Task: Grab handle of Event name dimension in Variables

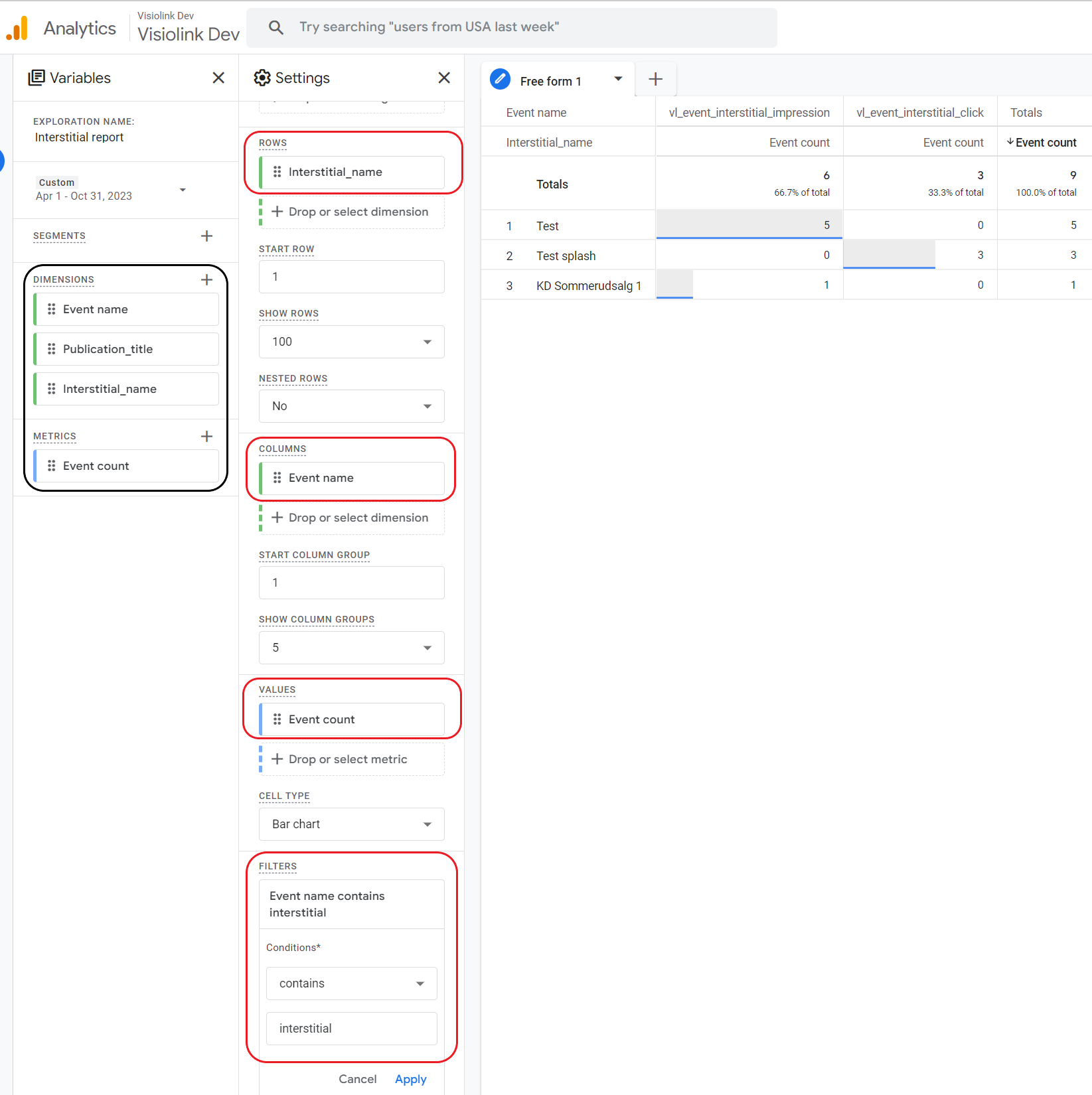Action: point(51,309)
